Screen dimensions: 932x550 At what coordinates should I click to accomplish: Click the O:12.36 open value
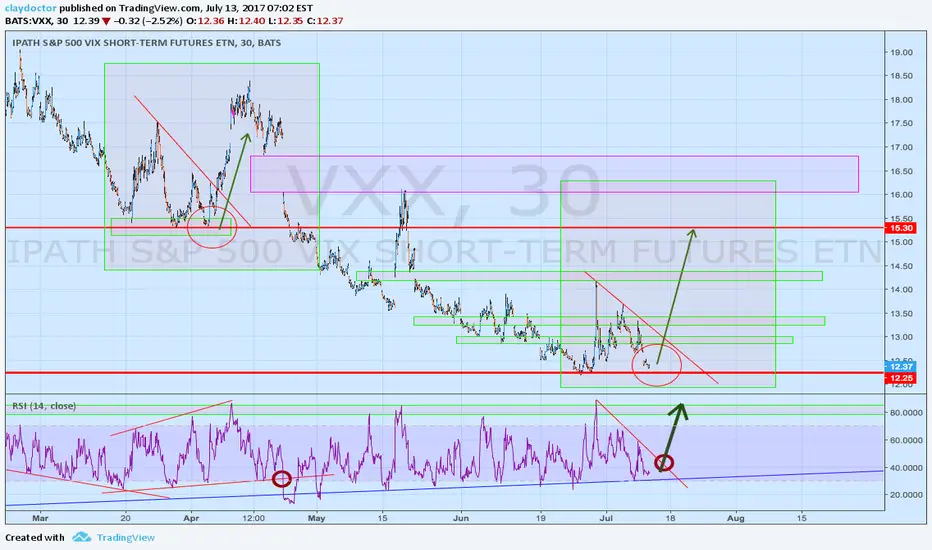pos(205,21)
